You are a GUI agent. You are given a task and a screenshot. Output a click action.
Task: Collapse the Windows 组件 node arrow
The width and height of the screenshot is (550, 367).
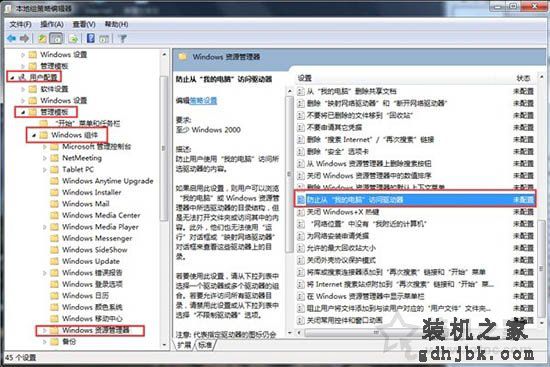coord(34,135)
